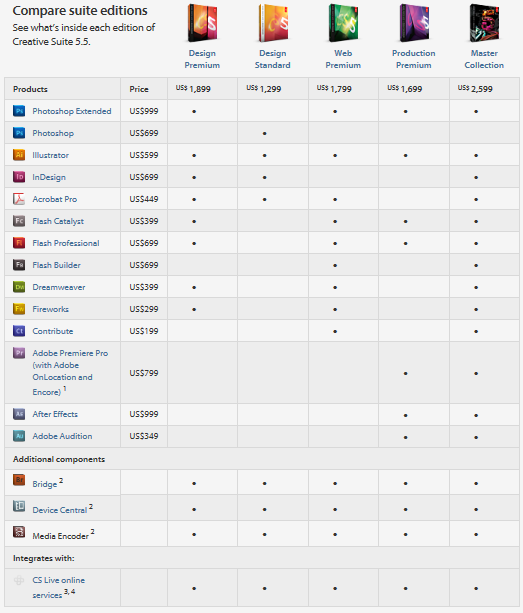This screenshot has width=523, height=613.
Task: Click the Additional components section heading
Action: 59,459
